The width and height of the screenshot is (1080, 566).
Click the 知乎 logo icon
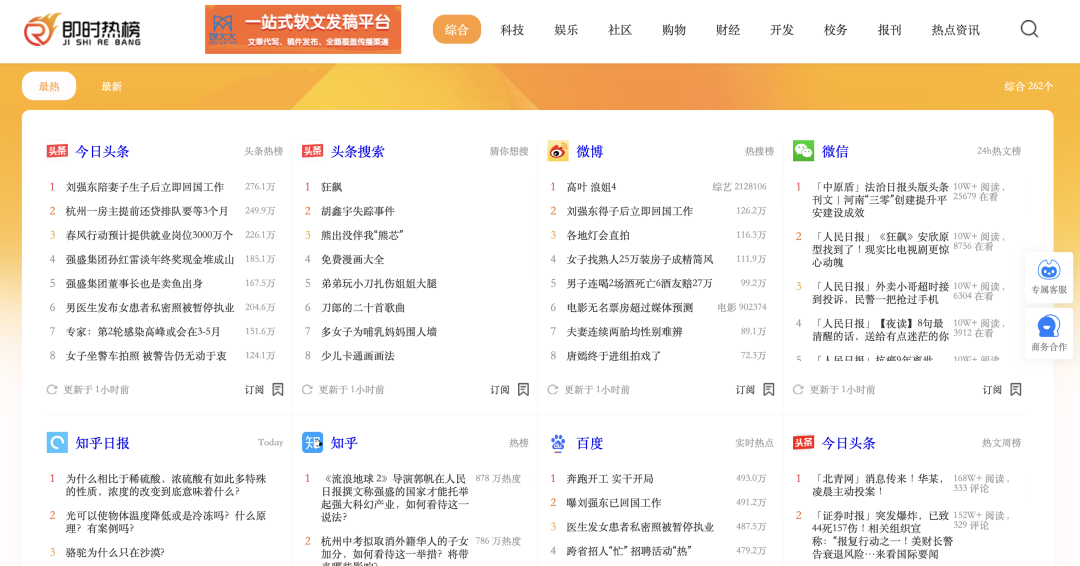tap(313, 442)
